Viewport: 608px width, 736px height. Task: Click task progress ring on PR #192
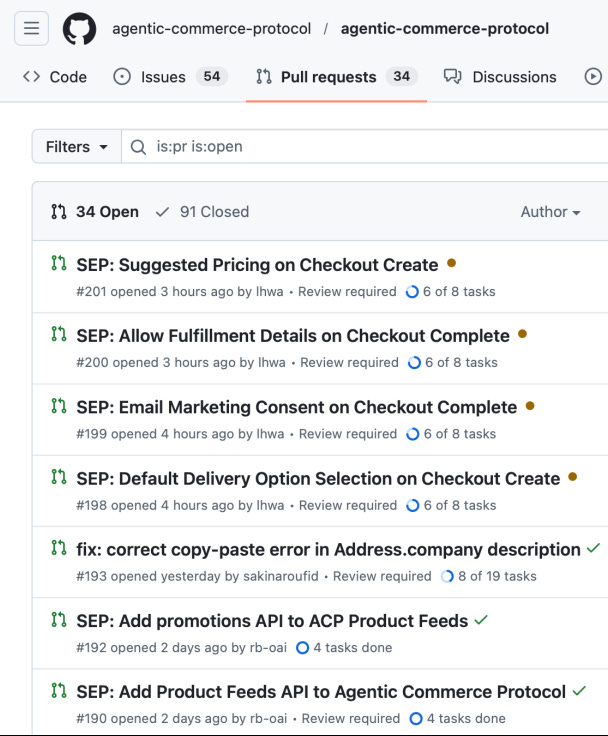(303, 648)
